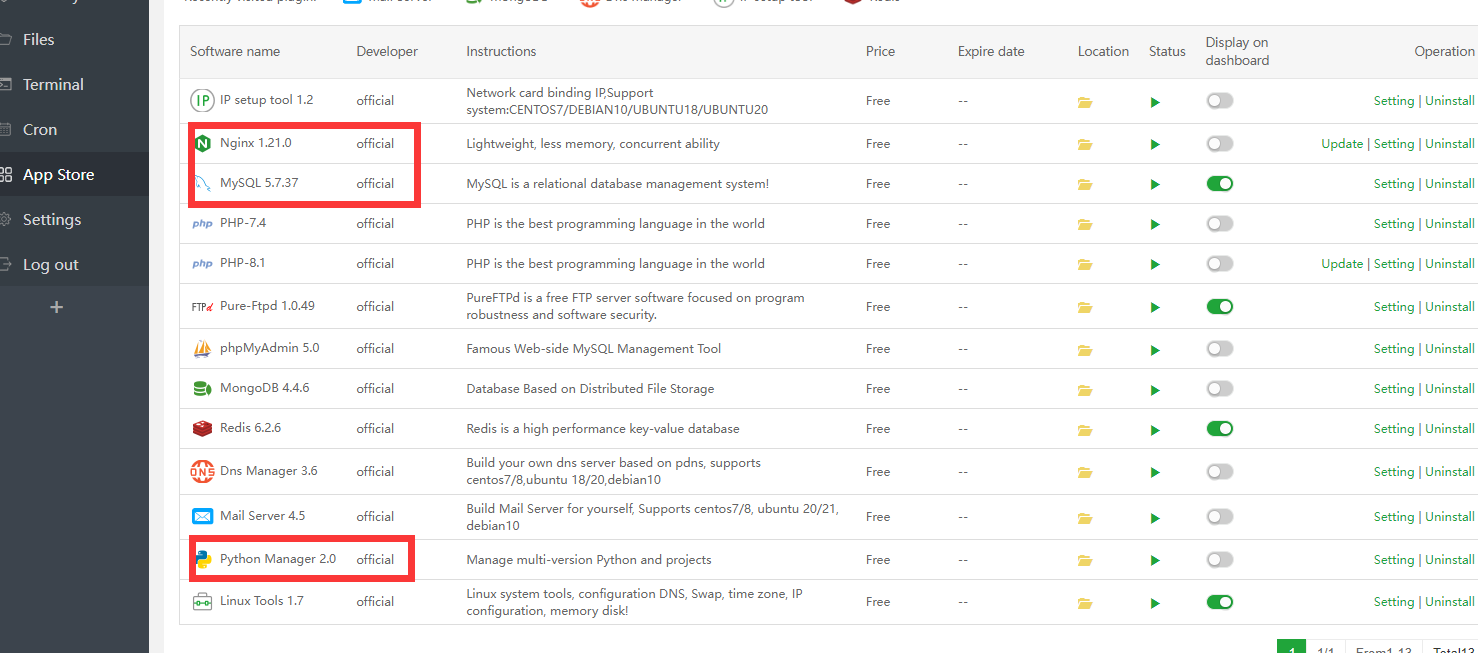The width and height of the screenshot is (1478, 653).
Task: Enable dashboard display for Dns Manager
Action: tap(1219, 471)
